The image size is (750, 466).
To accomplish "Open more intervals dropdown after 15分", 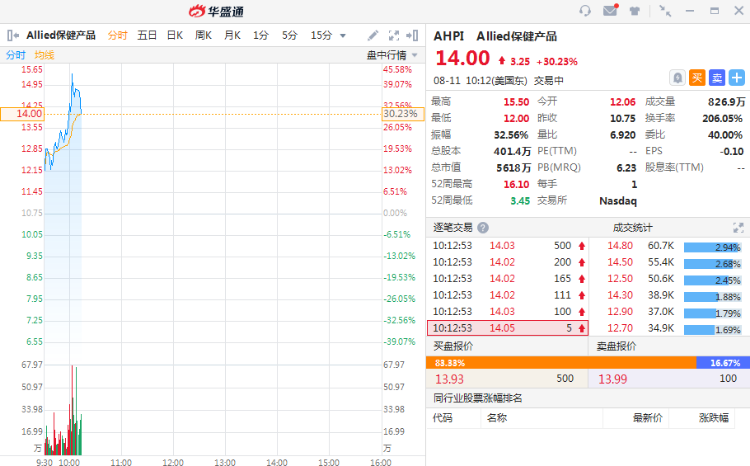I will (342, 36).
